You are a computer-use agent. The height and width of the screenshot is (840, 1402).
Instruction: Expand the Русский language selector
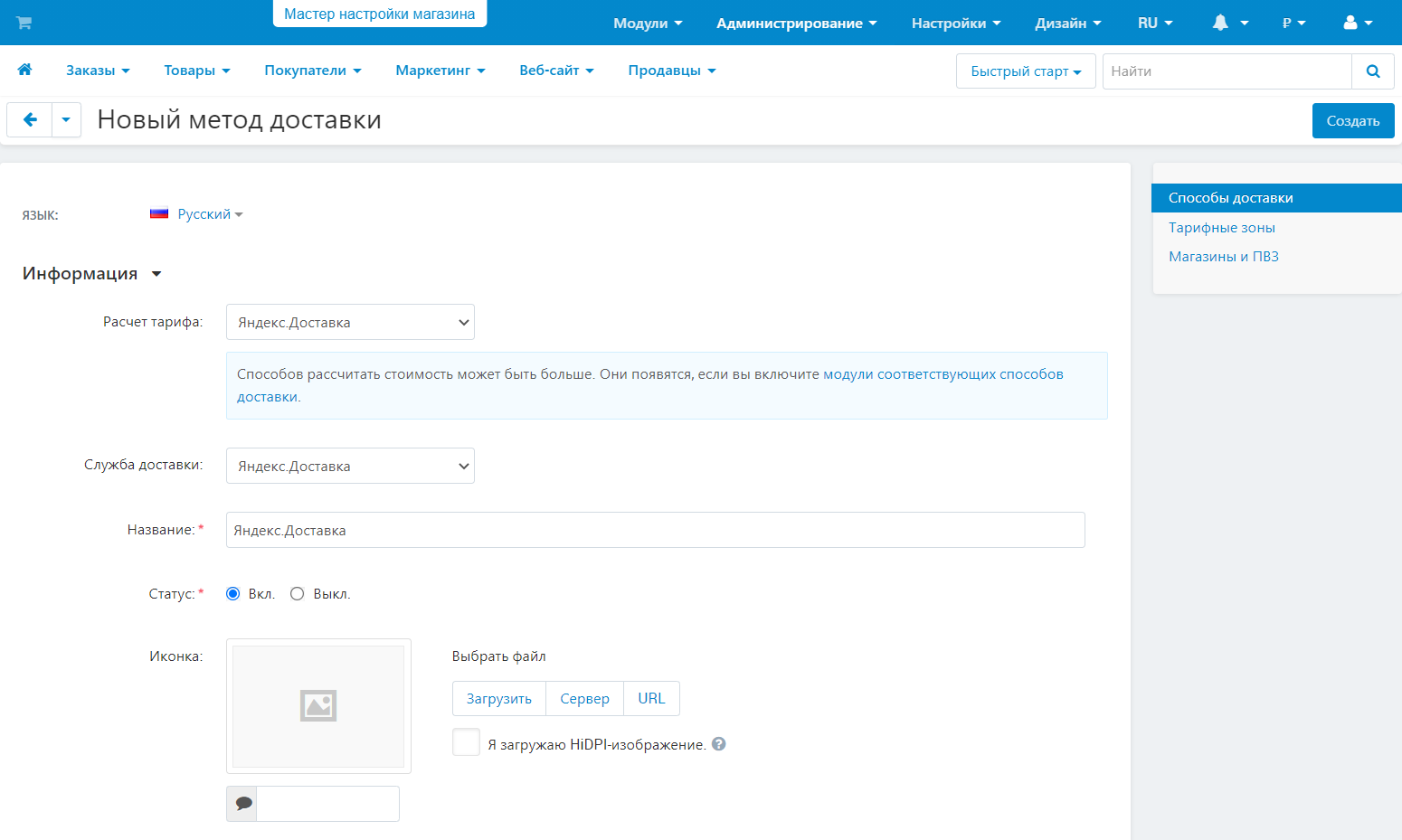(204, 214)
